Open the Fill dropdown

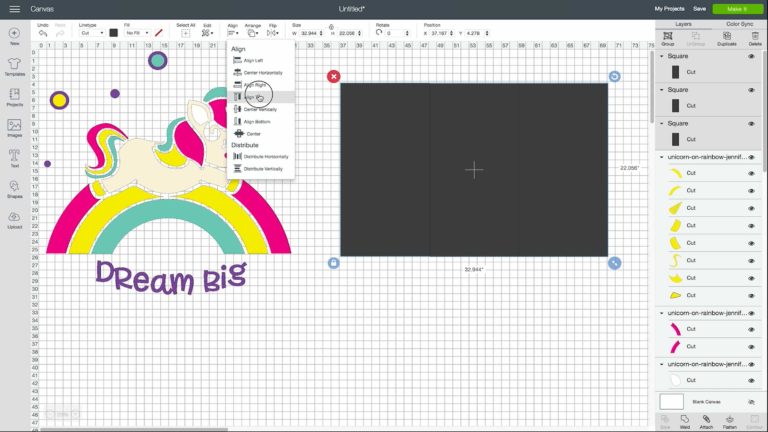point(137,33)
